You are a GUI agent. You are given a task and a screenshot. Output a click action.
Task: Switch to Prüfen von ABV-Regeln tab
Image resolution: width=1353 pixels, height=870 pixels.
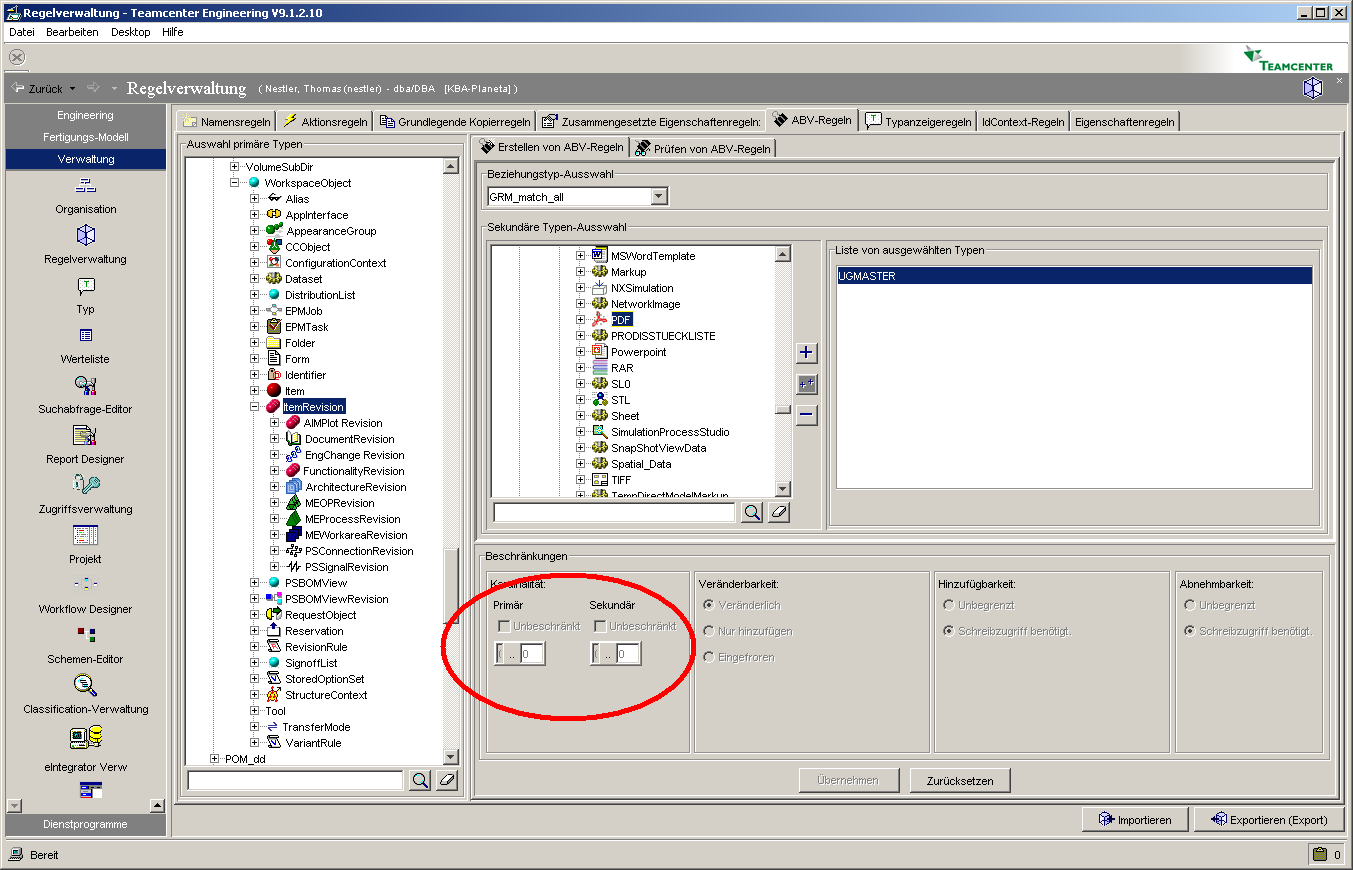click(x=702, y=148)
